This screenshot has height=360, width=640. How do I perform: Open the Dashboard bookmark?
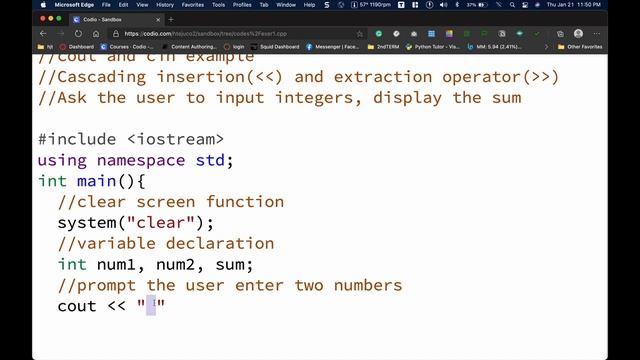click(x=77, y=47)
